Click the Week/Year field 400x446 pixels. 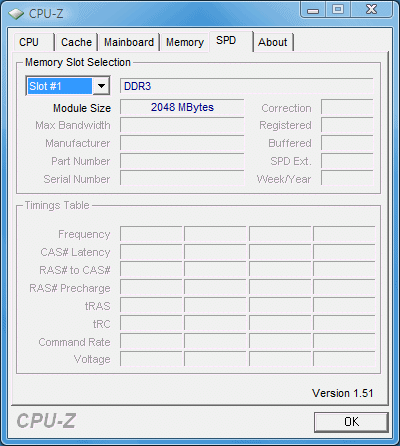347,178
